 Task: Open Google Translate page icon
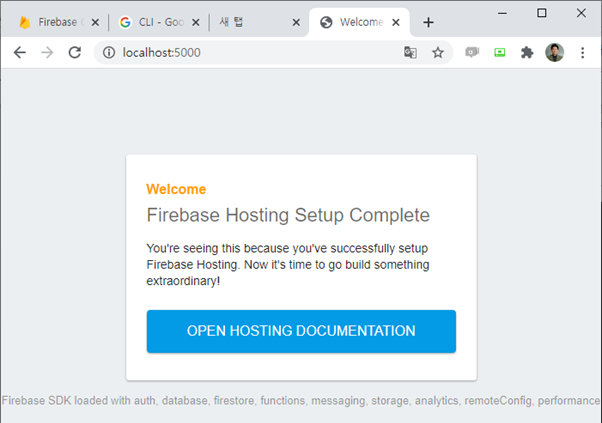pyautogui.click(x=410, y=52)
